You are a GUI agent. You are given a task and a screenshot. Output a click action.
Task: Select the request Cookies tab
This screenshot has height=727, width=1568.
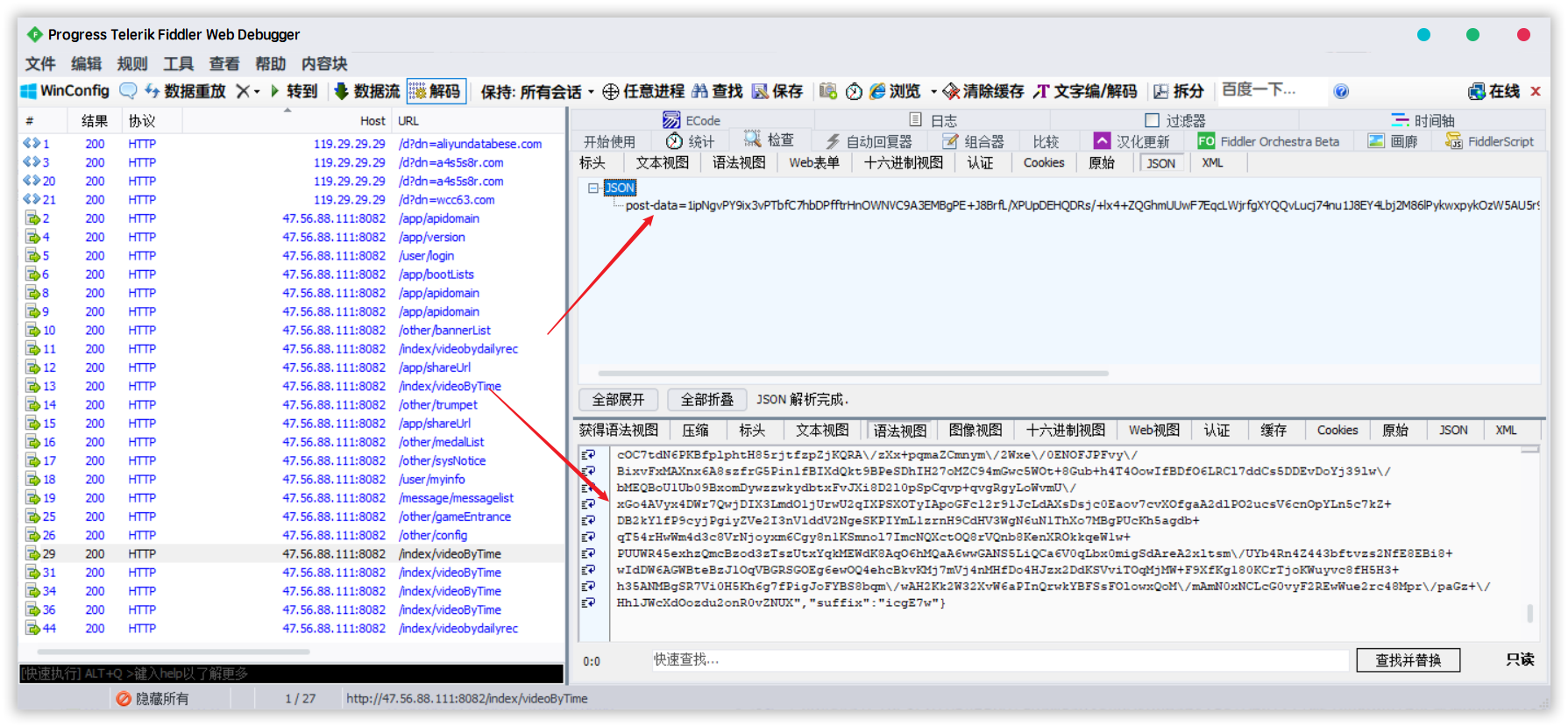click(1044, 162)
